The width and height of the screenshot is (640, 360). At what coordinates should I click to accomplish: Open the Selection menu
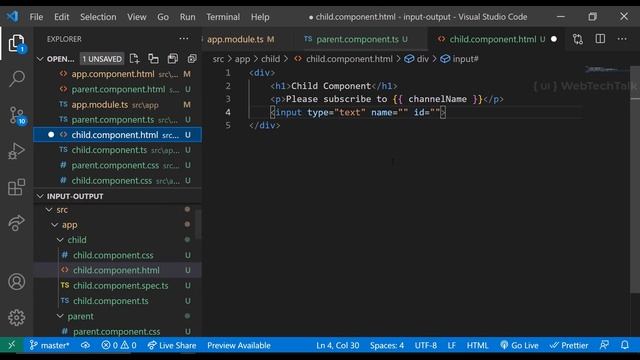(98, 17)
